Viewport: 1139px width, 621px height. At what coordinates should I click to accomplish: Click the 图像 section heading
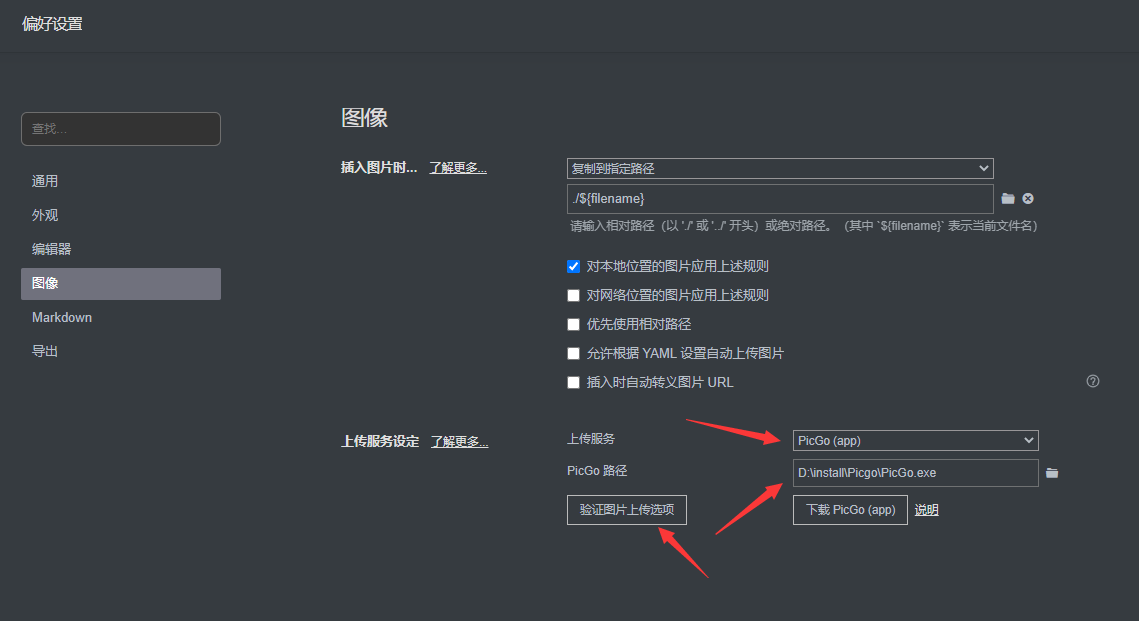point(365,118)
